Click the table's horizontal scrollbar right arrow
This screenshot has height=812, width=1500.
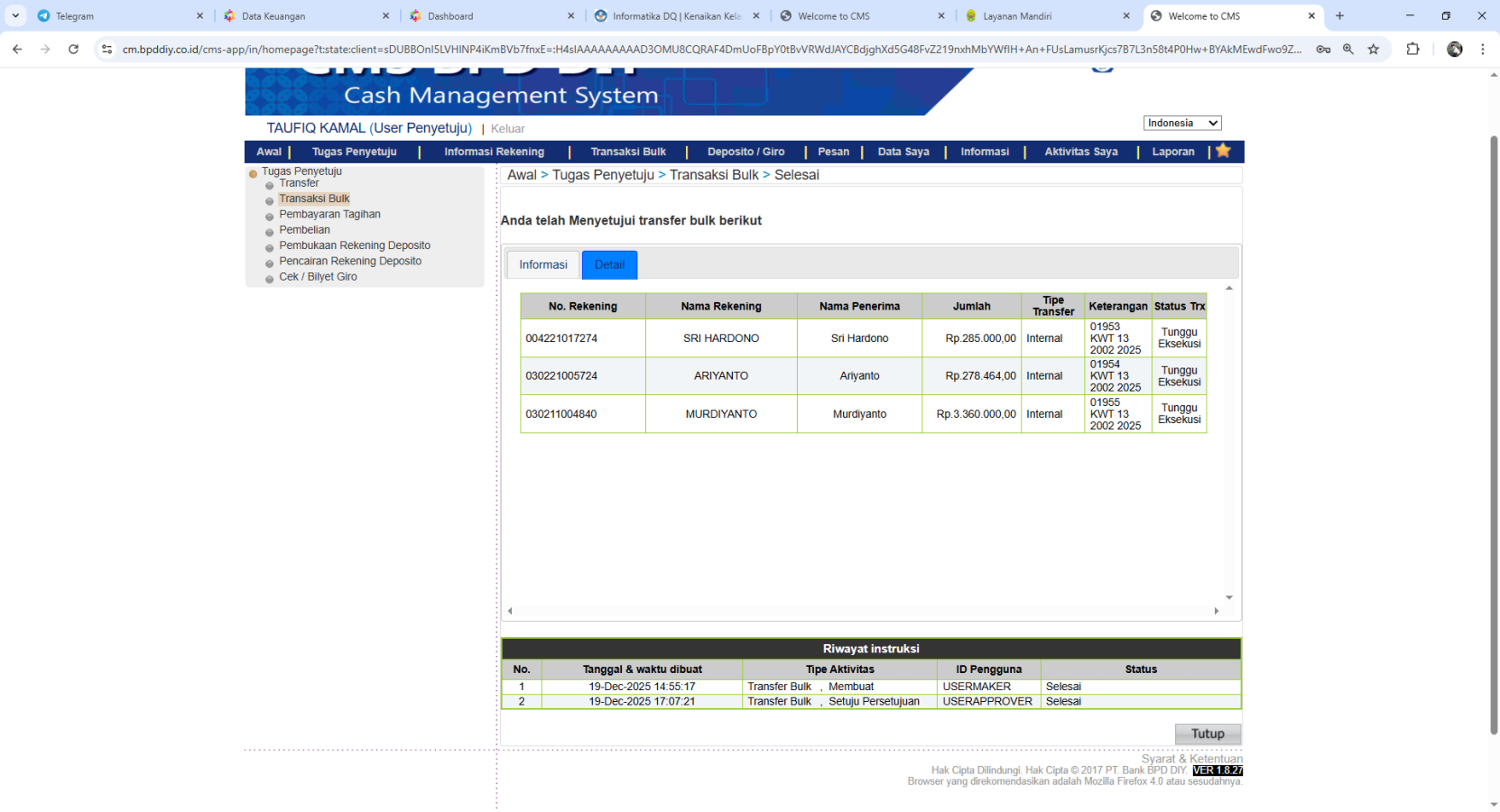pos(1216,611)
